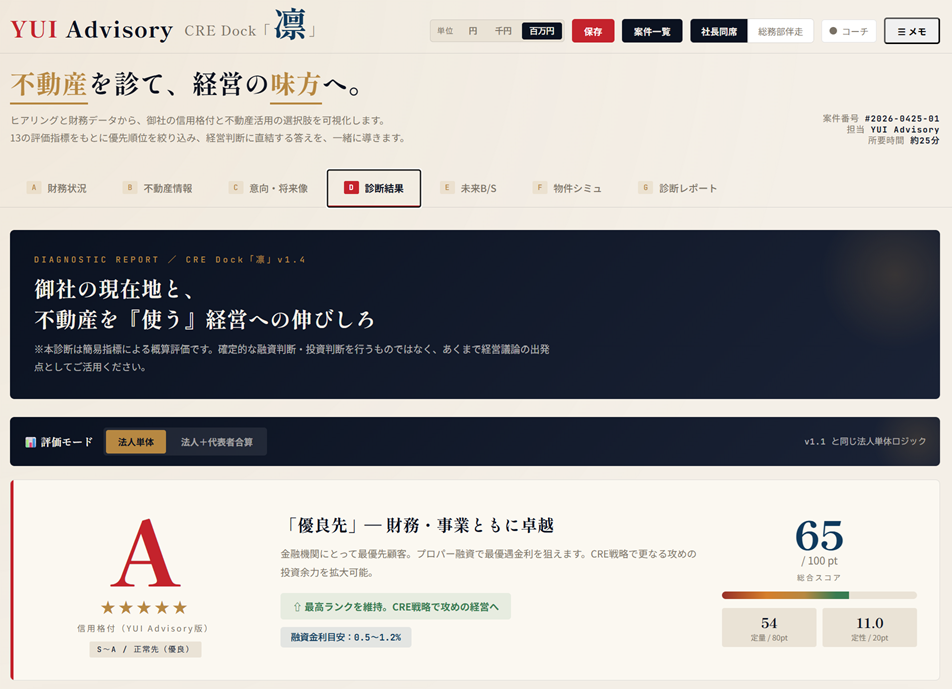Choose 法人単体 evaluation mode
The image size is (952, 689).
136,442
